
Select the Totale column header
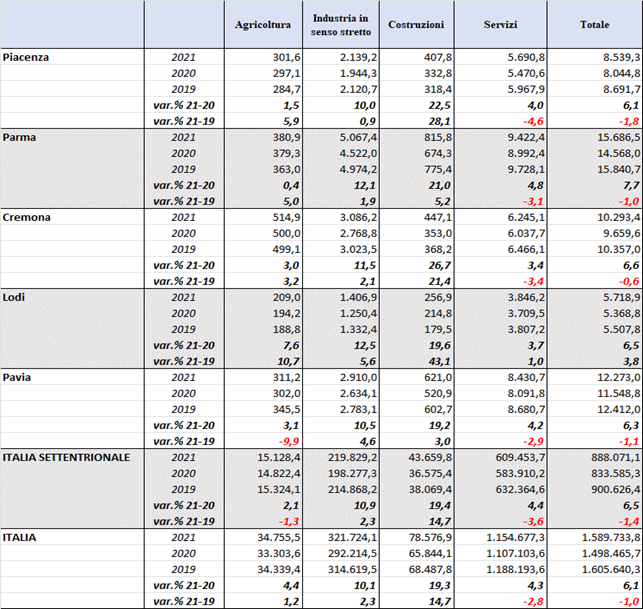pyautogui.click(x=594, y=25)
